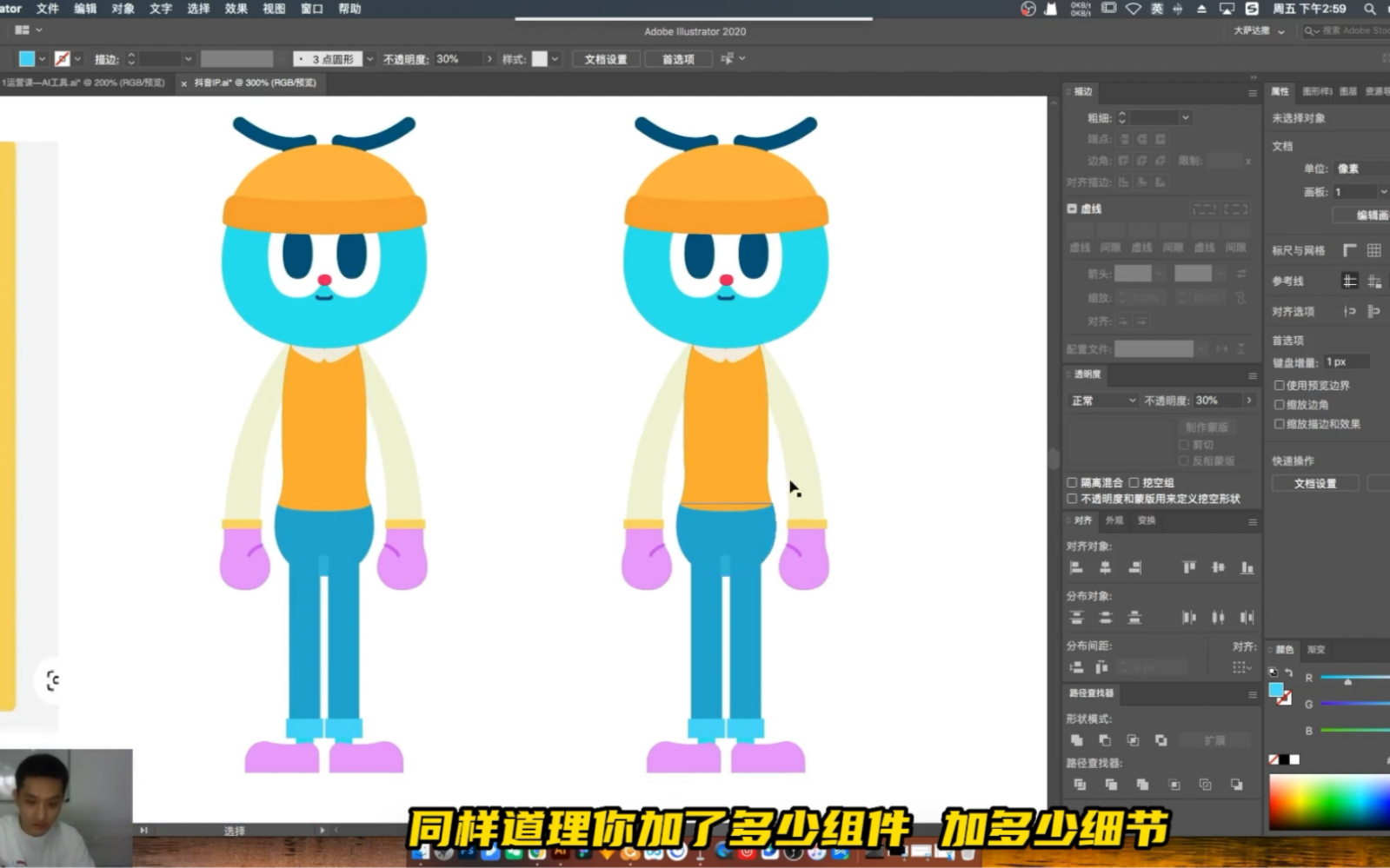Viewport: 1390px width, 868px height.
Task: Click the Unite shape mode icon
Action: (1076, 740)
